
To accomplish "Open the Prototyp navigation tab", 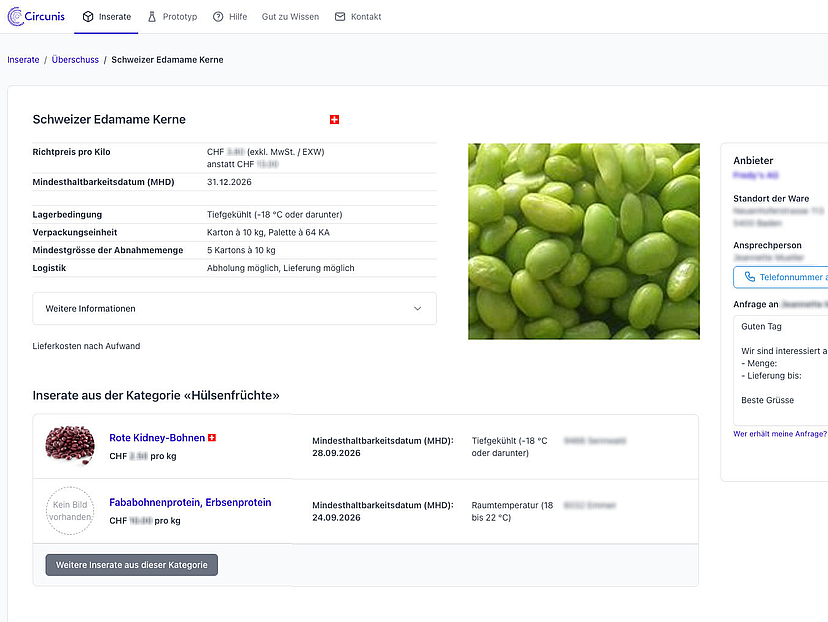I will (179, 17).
